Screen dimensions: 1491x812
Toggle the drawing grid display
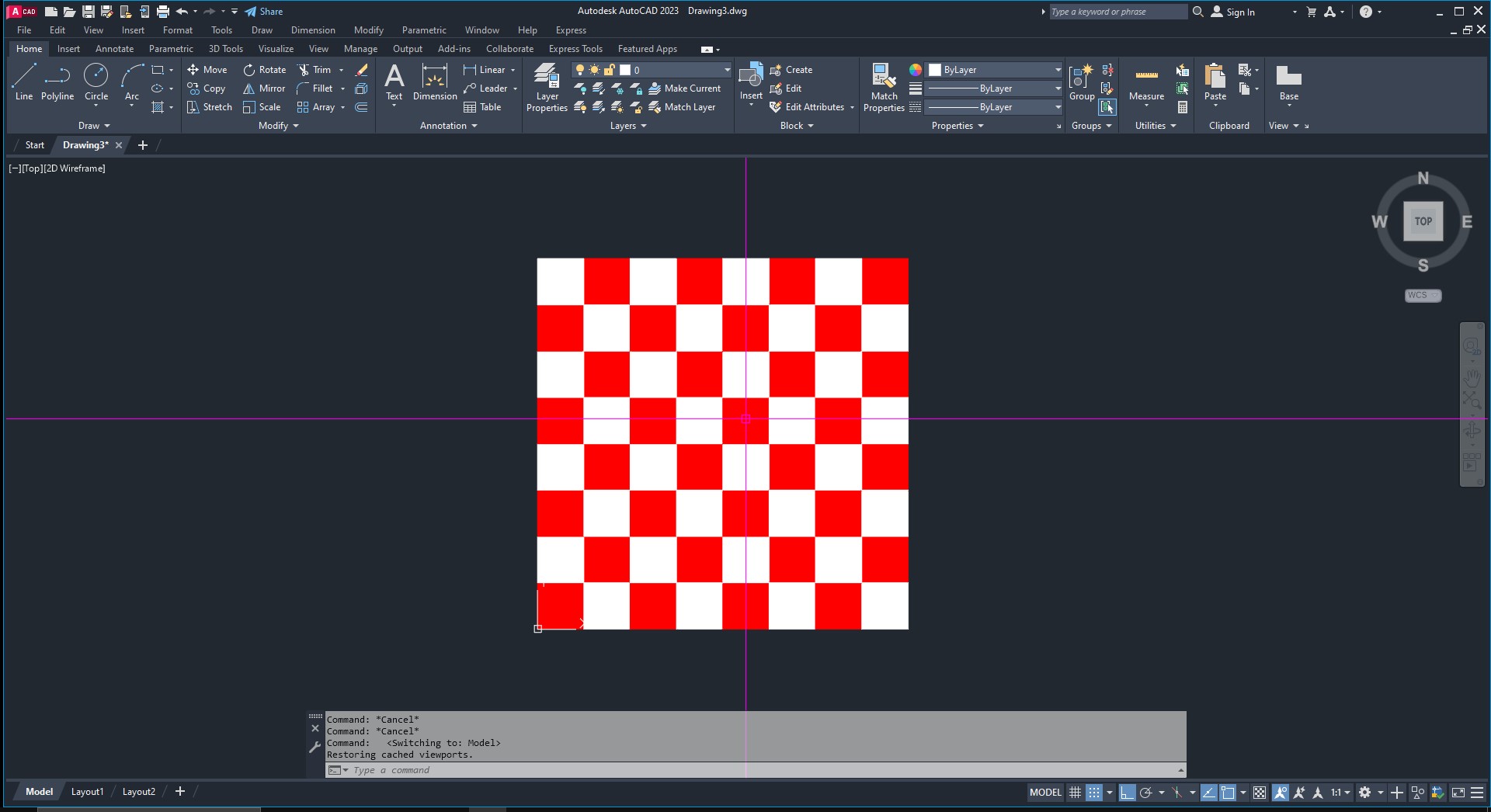pyautogui.click(x=1075, y=793)
